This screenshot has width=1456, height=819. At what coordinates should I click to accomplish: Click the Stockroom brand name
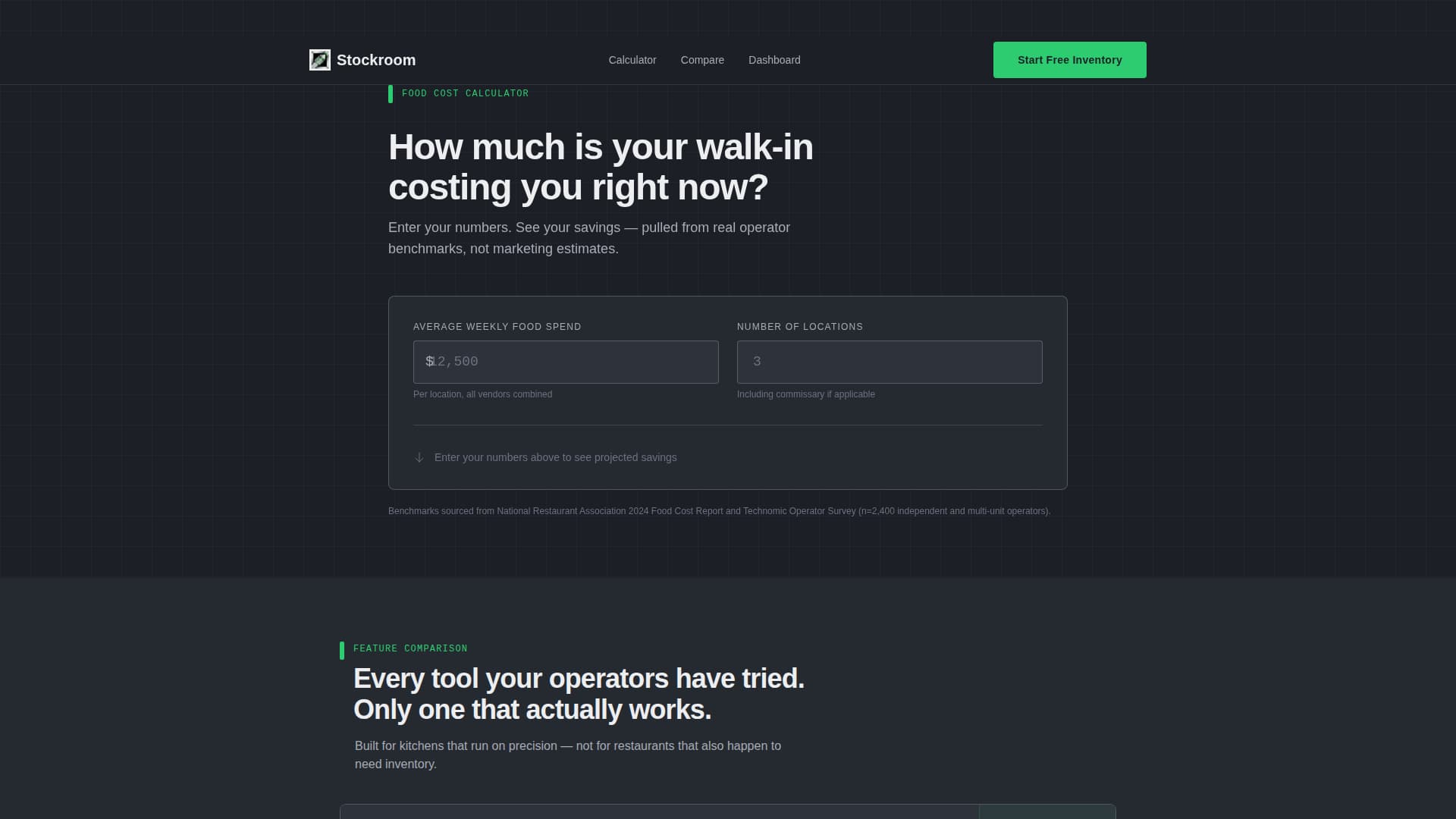(376, 60)
